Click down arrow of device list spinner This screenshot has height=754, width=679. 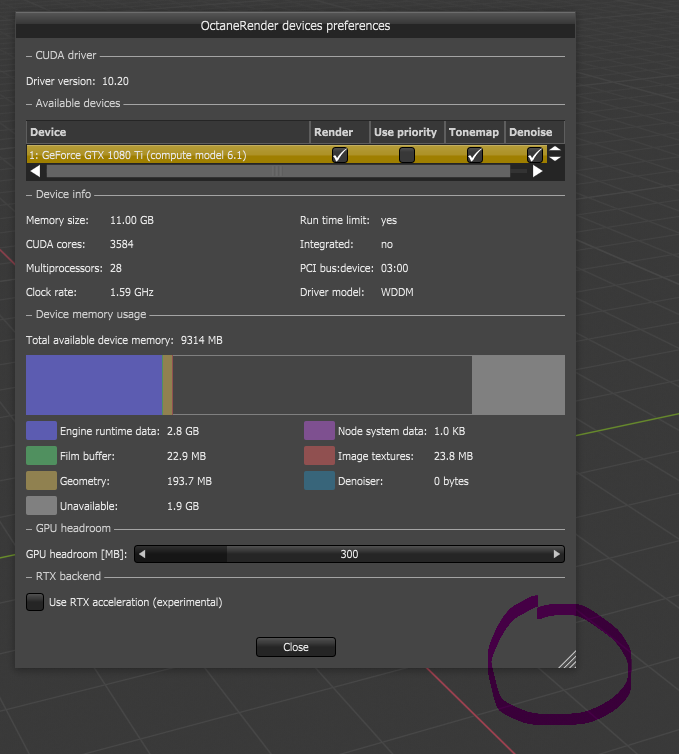click(555, 159)
